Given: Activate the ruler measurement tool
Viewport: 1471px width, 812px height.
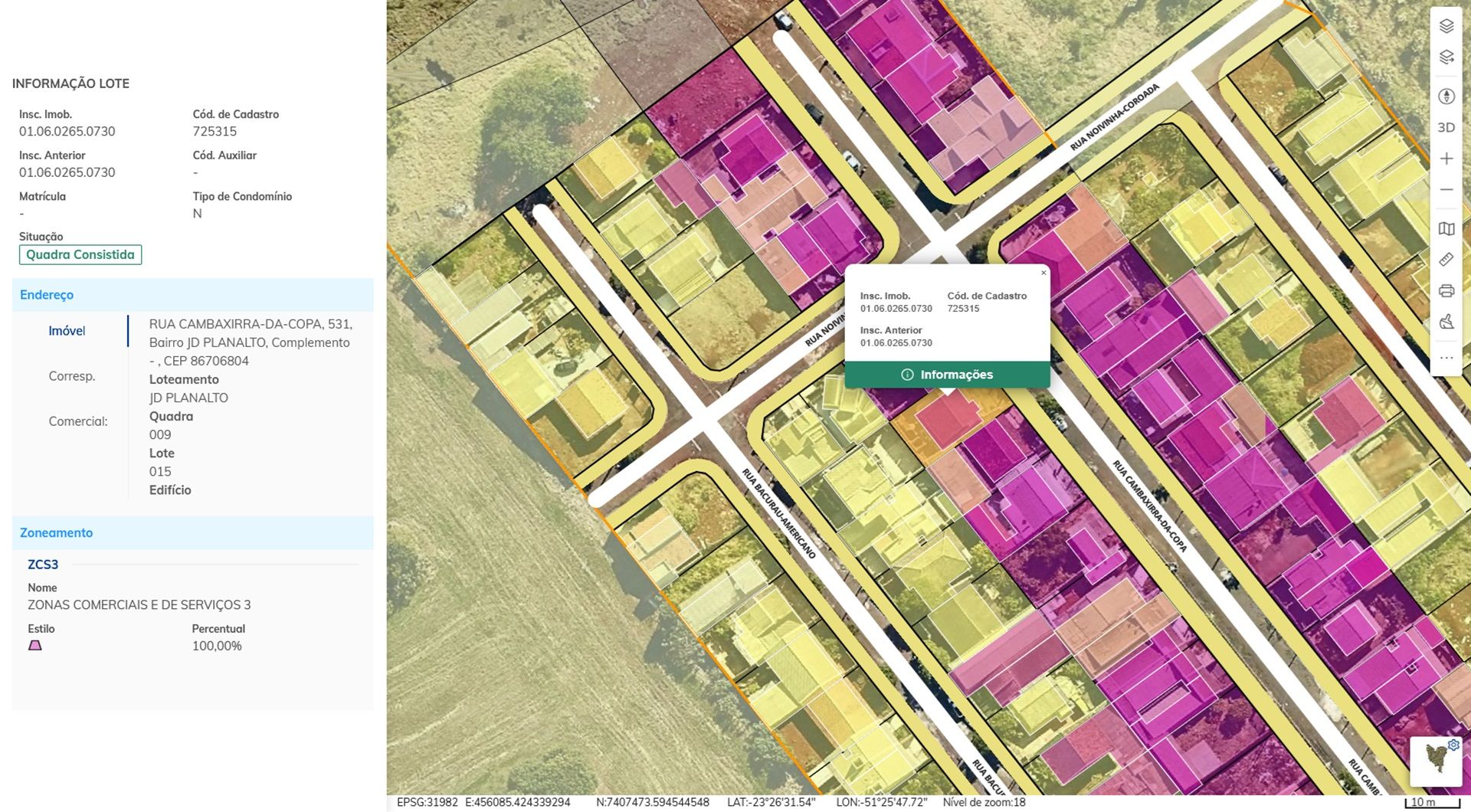Looking at the screenshot, I should (x=1446, y=260).
